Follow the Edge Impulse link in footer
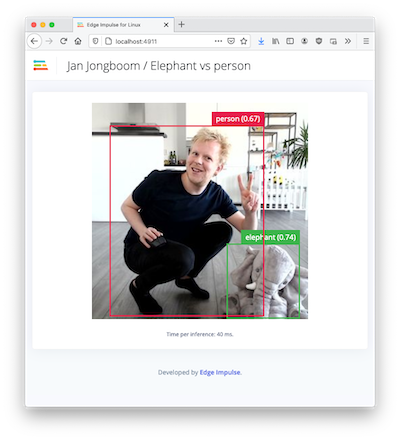This screenshot has width=400, height=440. point(220,372)
